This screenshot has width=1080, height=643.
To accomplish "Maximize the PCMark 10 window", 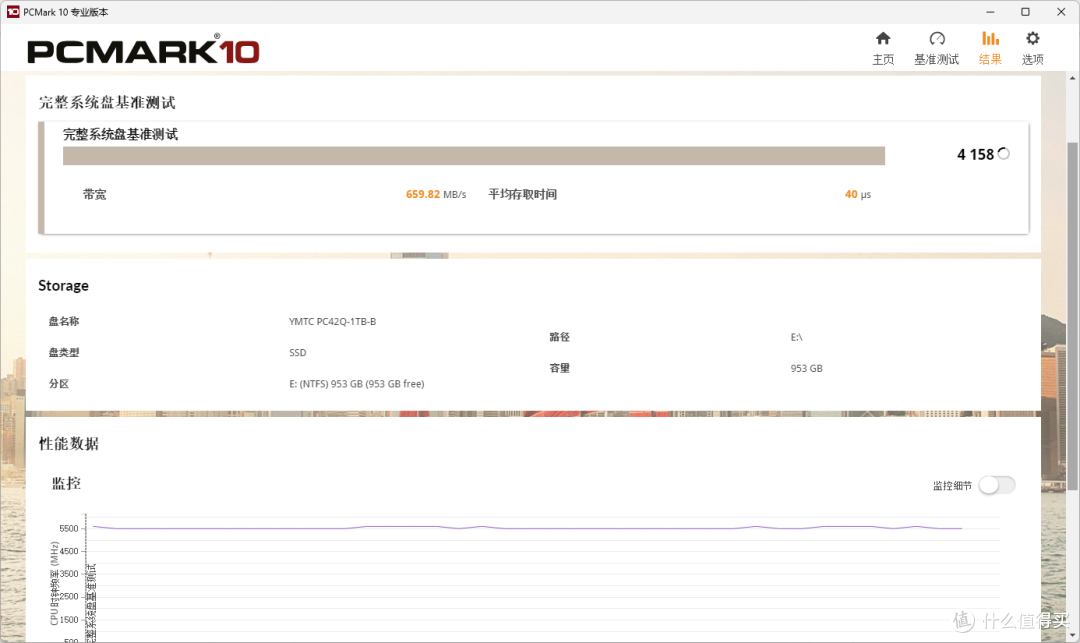I will point(1025,12).
